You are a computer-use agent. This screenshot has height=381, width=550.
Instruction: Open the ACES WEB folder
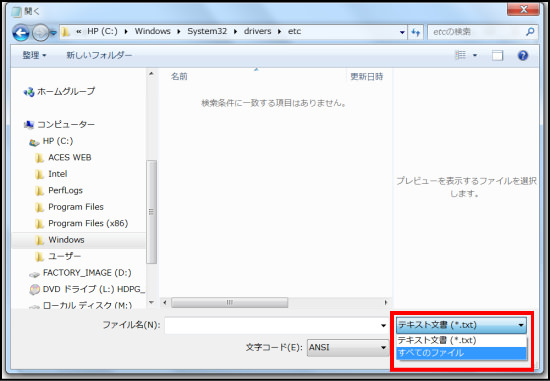[69, 158]
